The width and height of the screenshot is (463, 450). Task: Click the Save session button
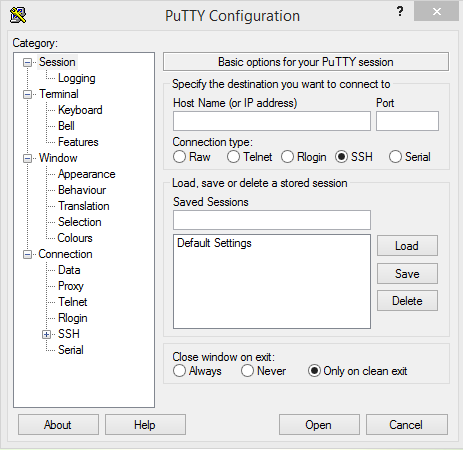point(407,274)
